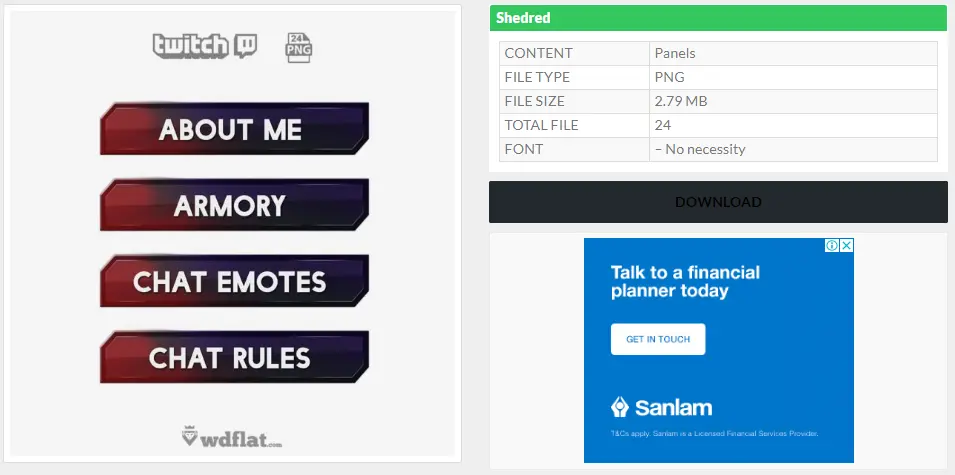Click the GET IN TOUCH button

point(658,339)
